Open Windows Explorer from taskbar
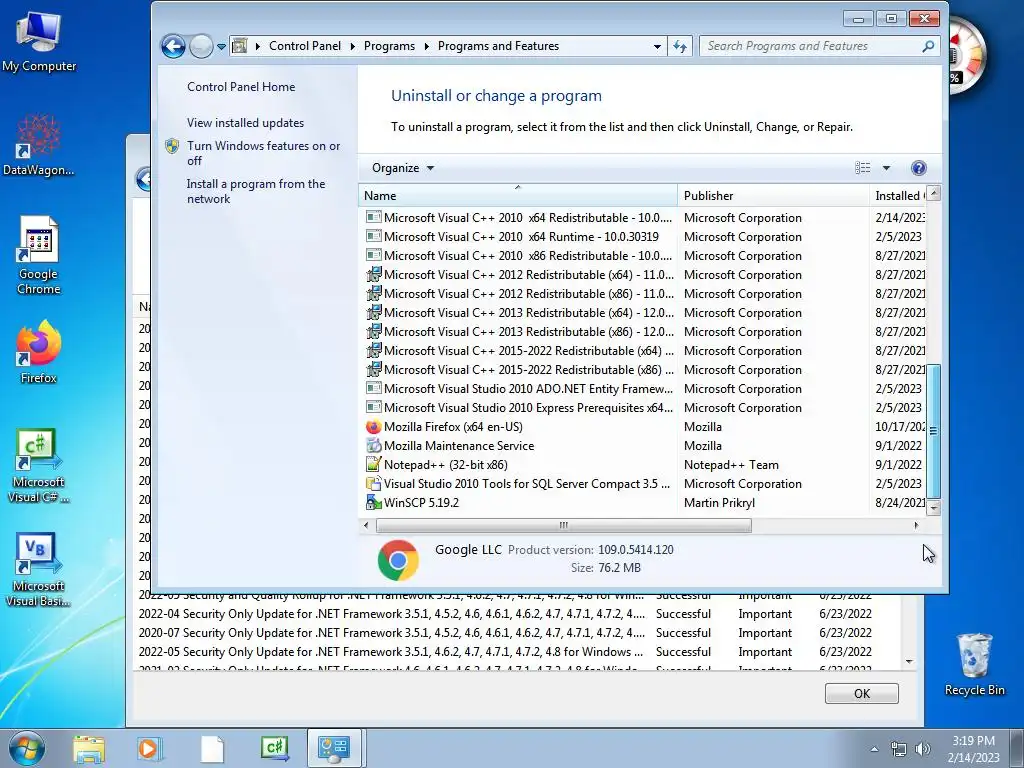Viewport: 1024px width, 768px height. pos(89,749)
